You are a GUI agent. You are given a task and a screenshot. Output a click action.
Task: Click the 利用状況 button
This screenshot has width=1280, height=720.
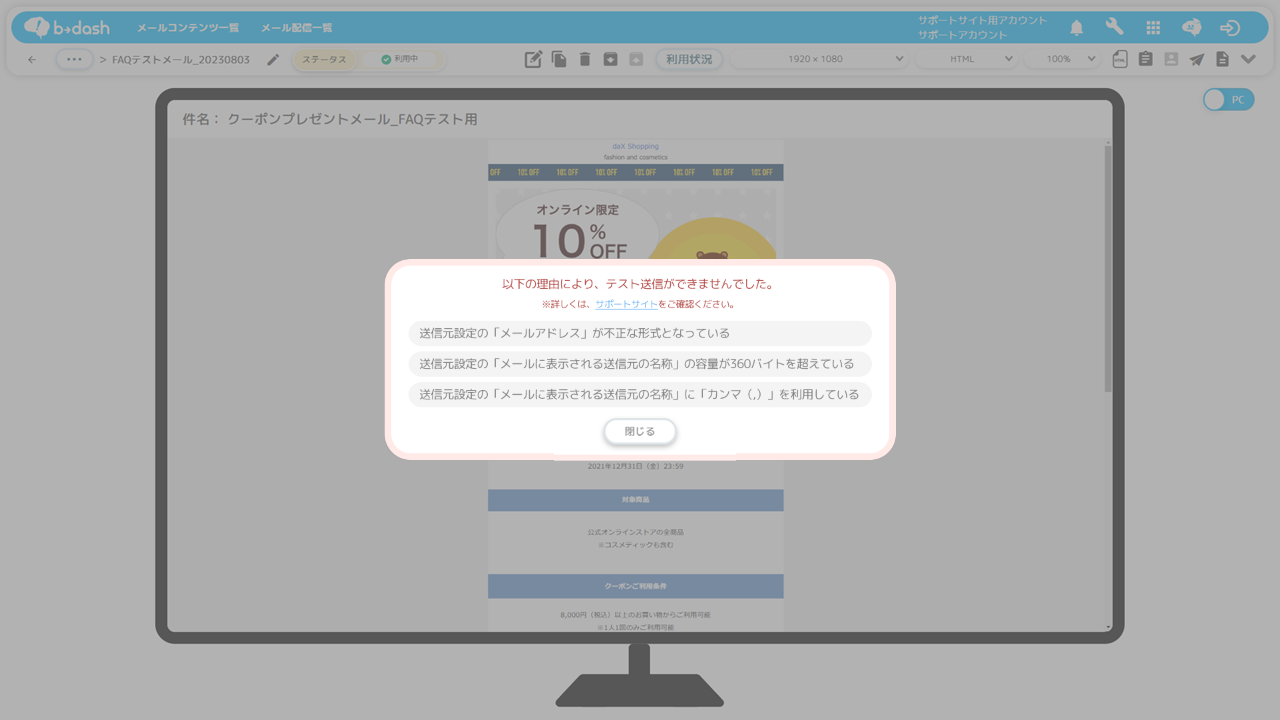coord(689,59)
